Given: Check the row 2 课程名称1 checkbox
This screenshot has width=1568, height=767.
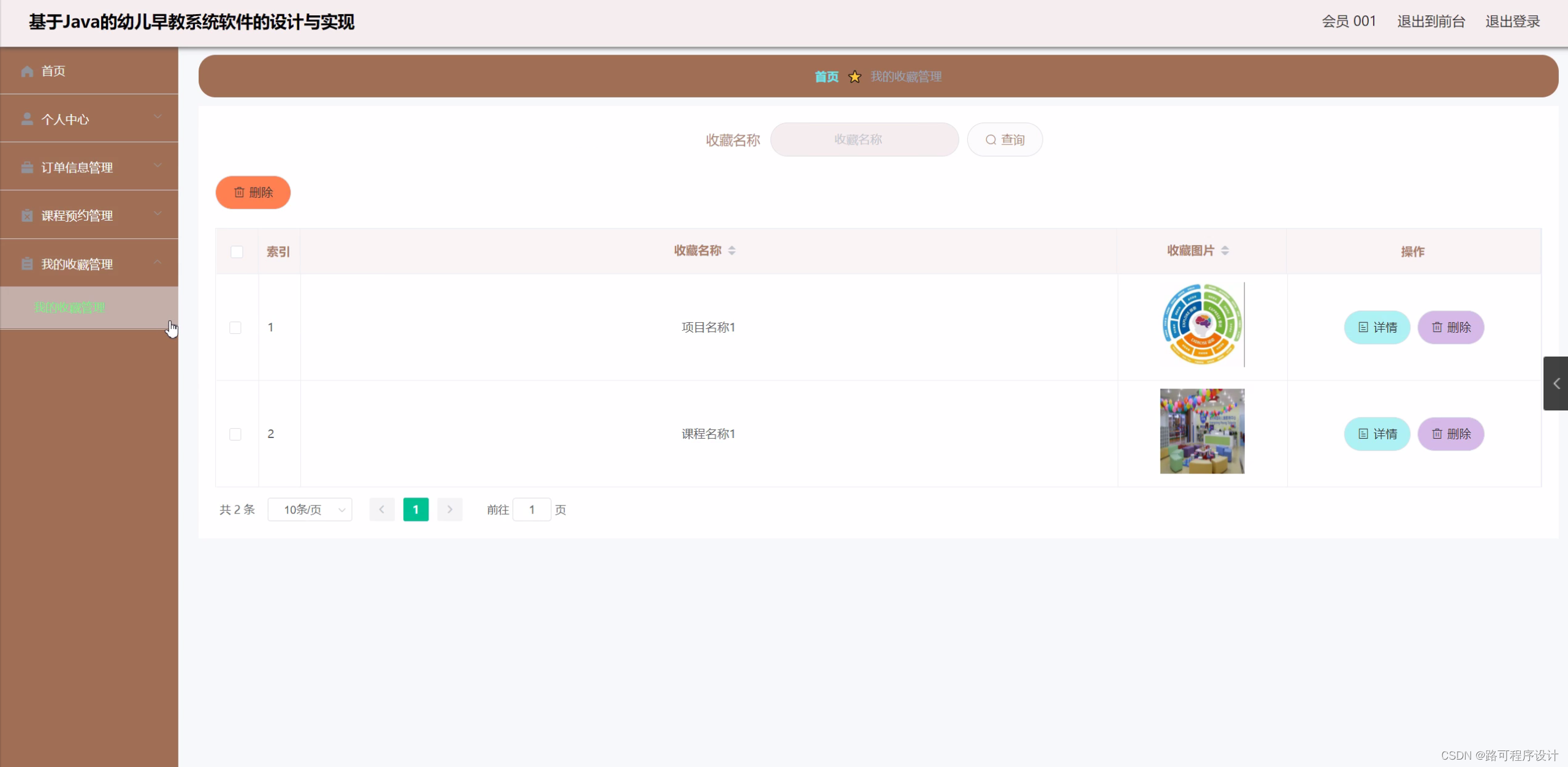Looking at the screenshot, I should (235, 434).
